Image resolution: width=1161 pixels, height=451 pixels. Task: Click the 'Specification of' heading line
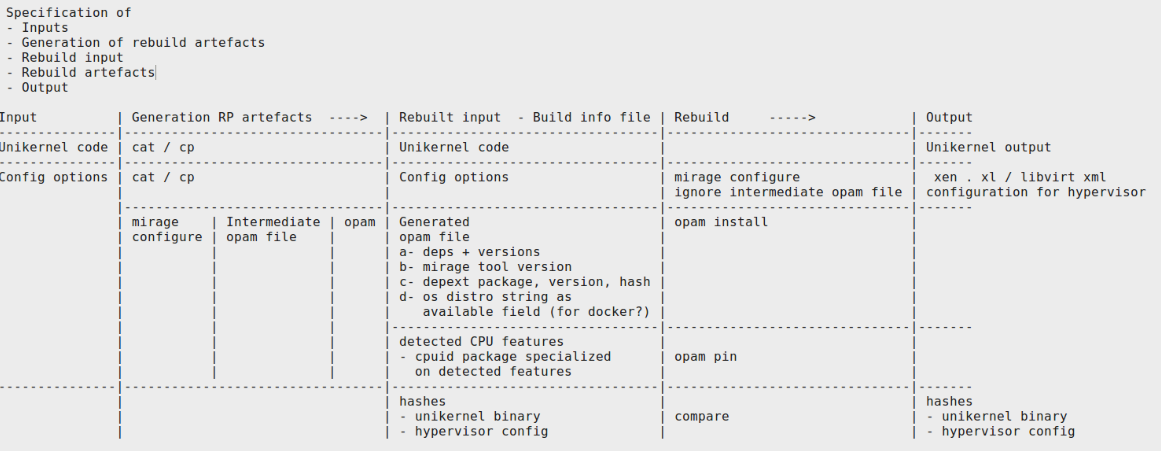(68, 13)
